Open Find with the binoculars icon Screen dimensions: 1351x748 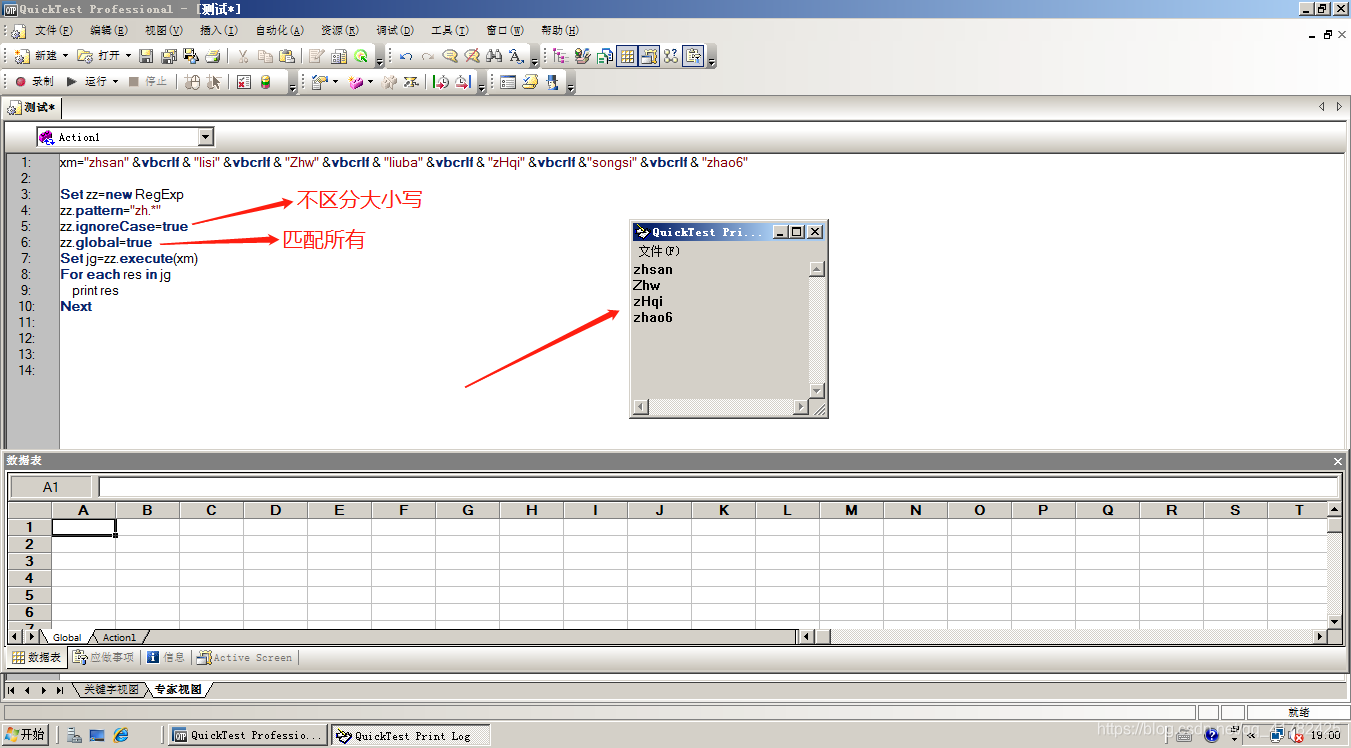tap(494, 56)
